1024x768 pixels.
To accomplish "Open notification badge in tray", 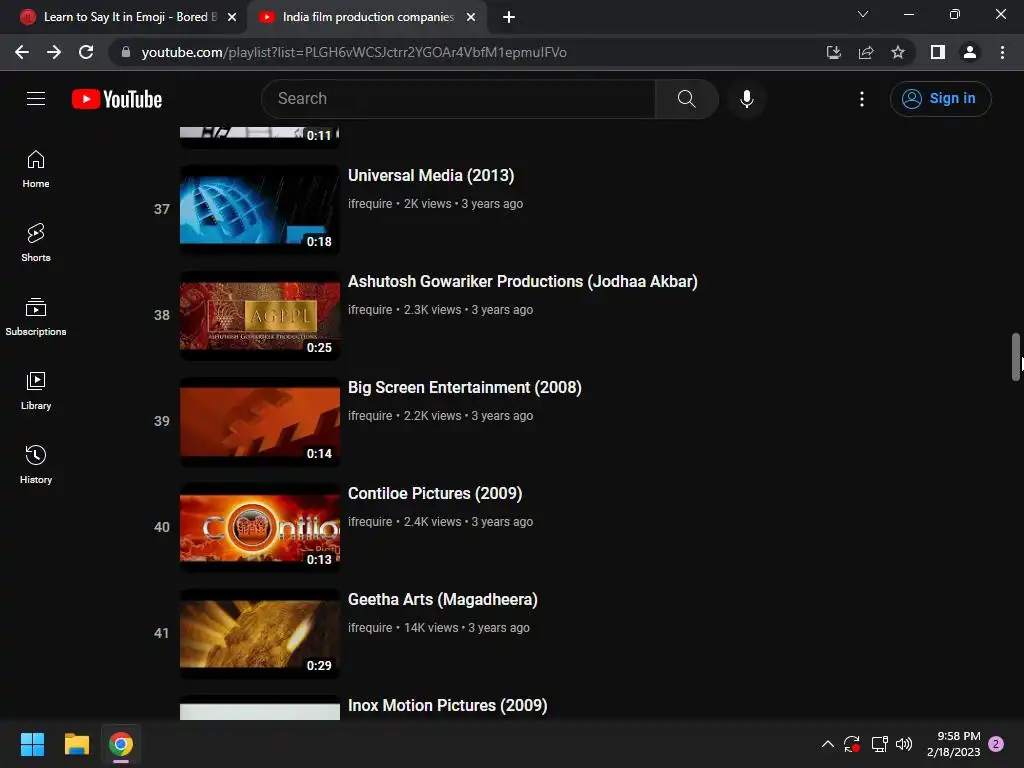I will point(996,744).
